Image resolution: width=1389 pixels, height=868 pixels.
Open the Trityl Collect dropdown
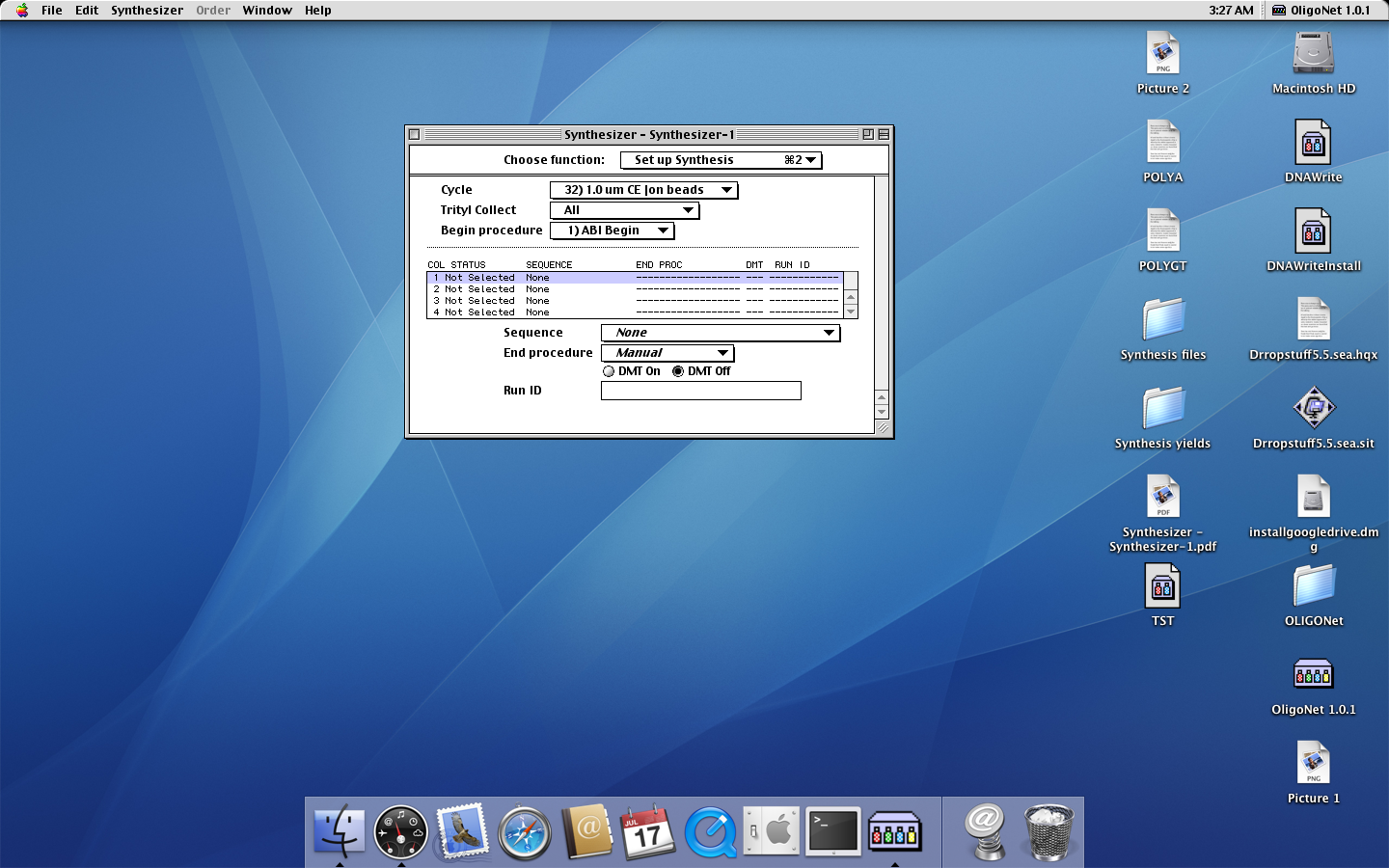point(624,210)
